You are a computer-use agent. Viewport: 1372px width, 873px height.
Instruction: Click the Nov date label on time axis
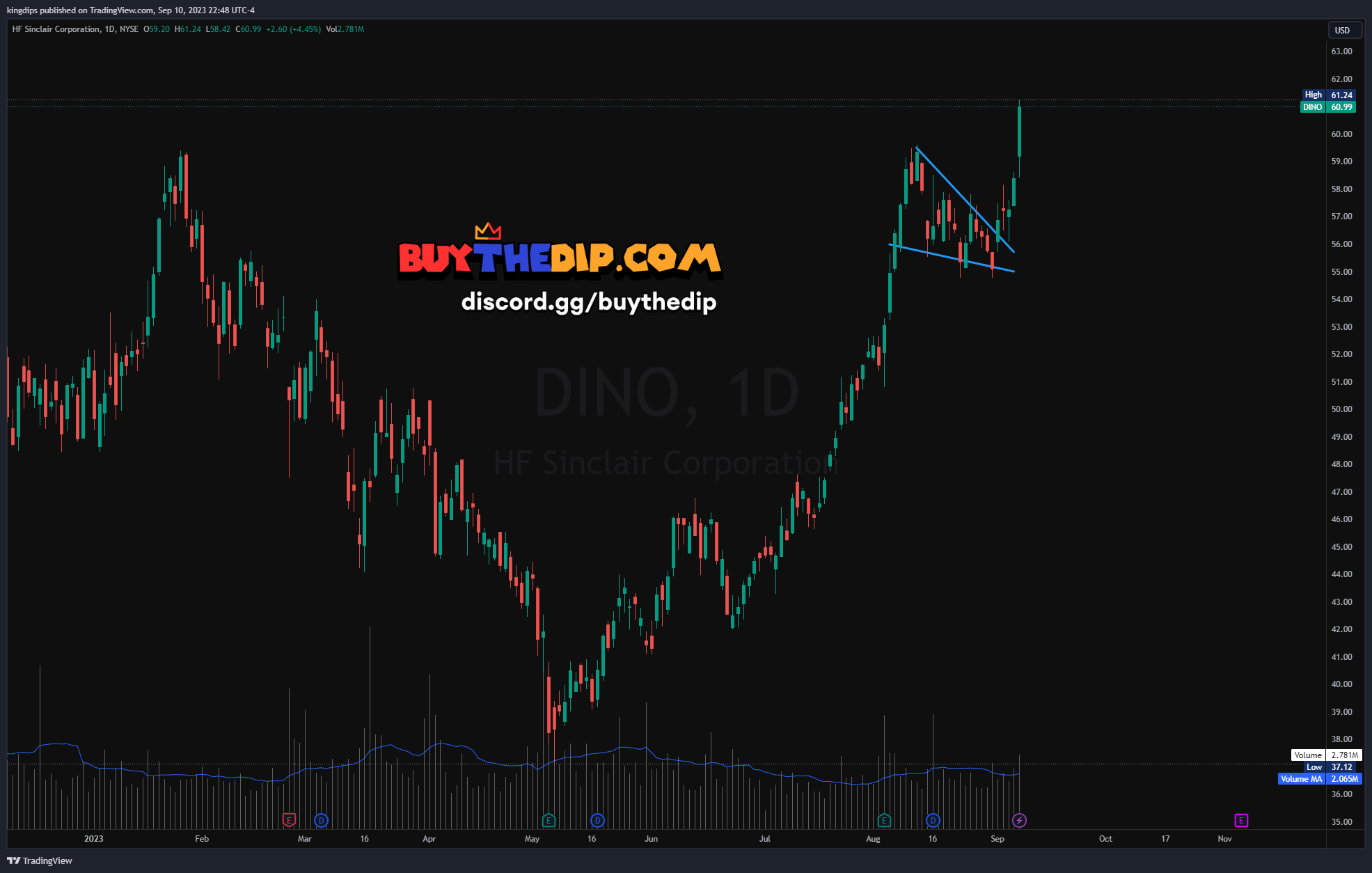pyautogui.click(x=1225, y=838)
